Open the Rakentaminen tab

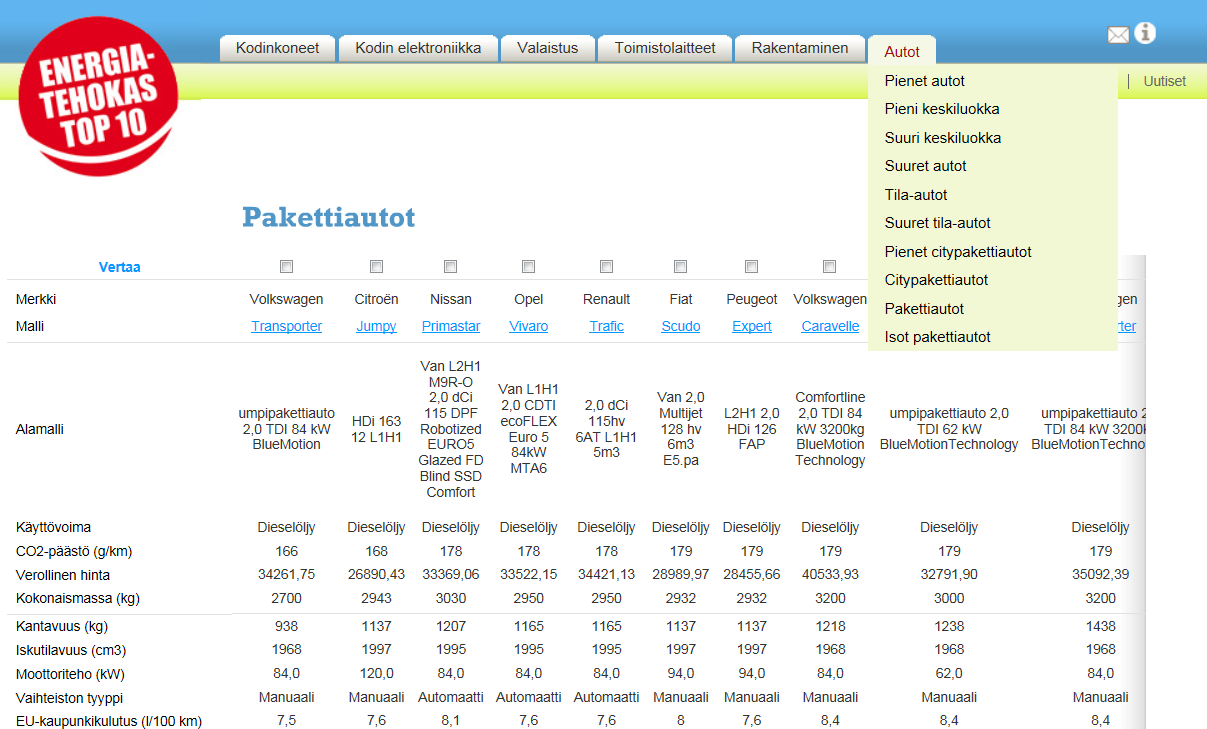tap(800, 48)
